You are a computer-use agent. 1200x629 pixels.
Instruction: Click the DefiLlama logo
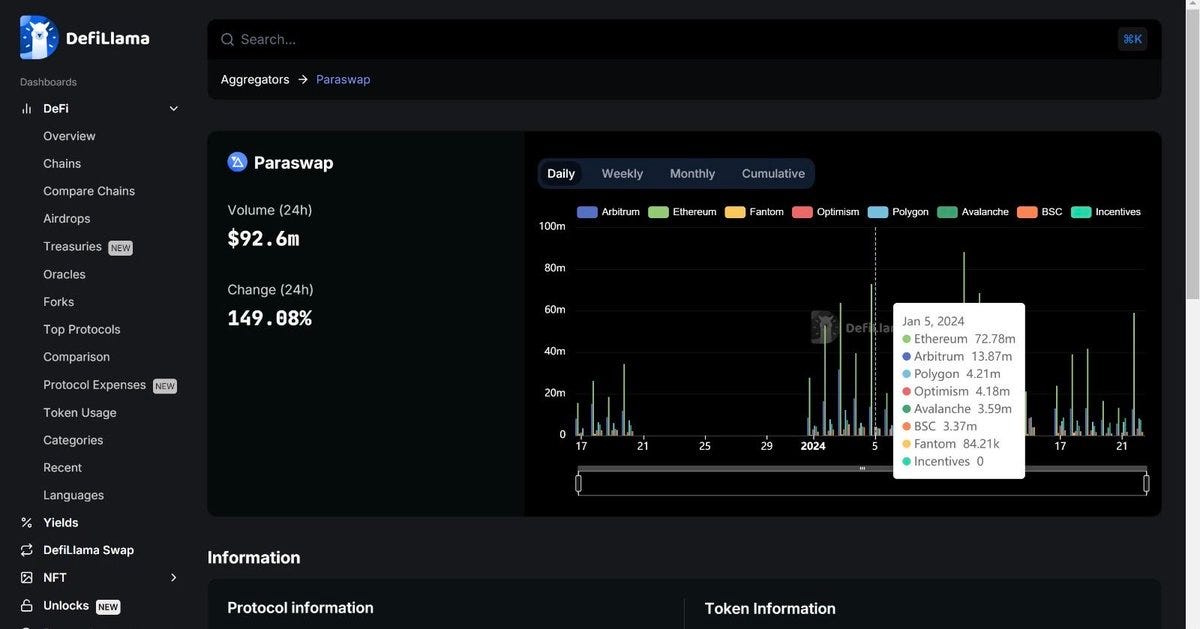coord(85,38)
